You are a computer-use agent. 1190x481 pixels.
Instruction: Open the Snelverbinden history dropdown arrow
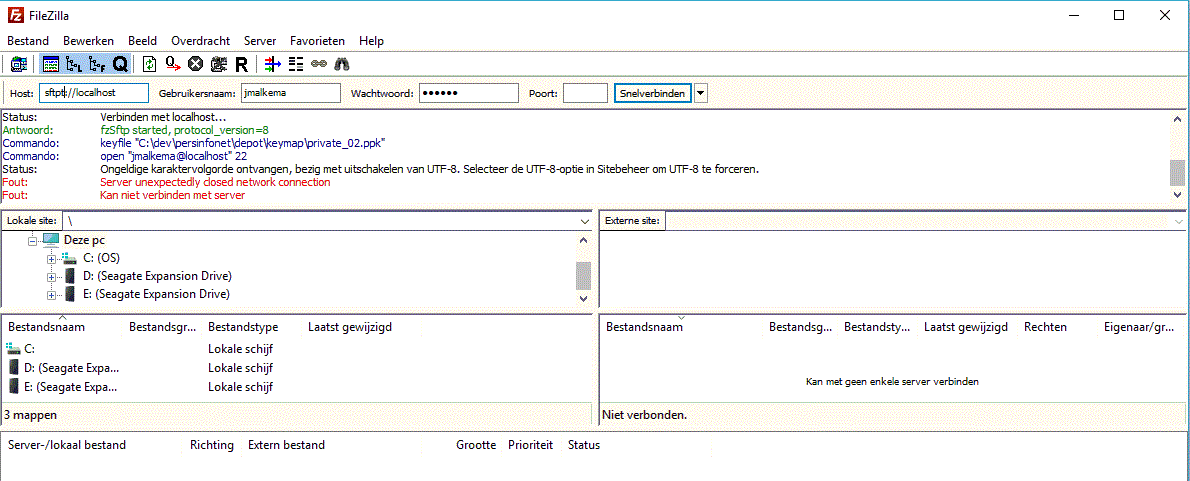(x=700, y=93)
